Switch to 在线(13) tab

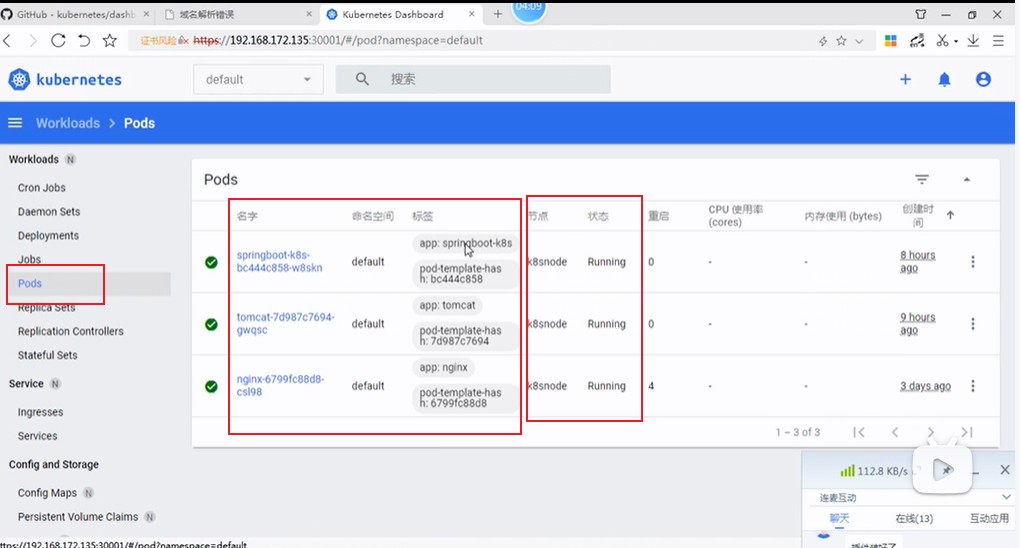point(914,518)
